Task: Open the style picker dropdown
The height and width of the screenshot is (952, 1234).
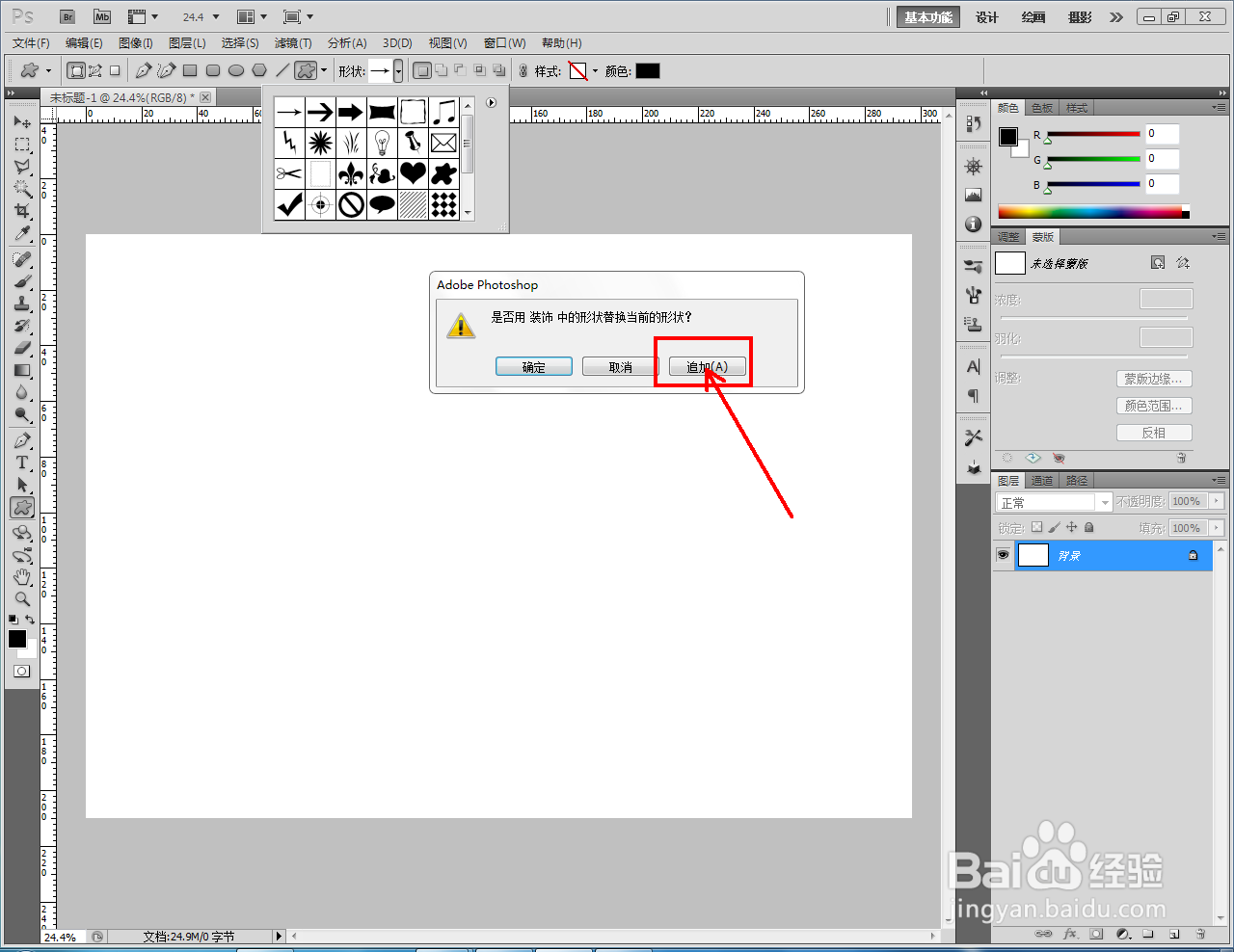Action: [595, 71]
